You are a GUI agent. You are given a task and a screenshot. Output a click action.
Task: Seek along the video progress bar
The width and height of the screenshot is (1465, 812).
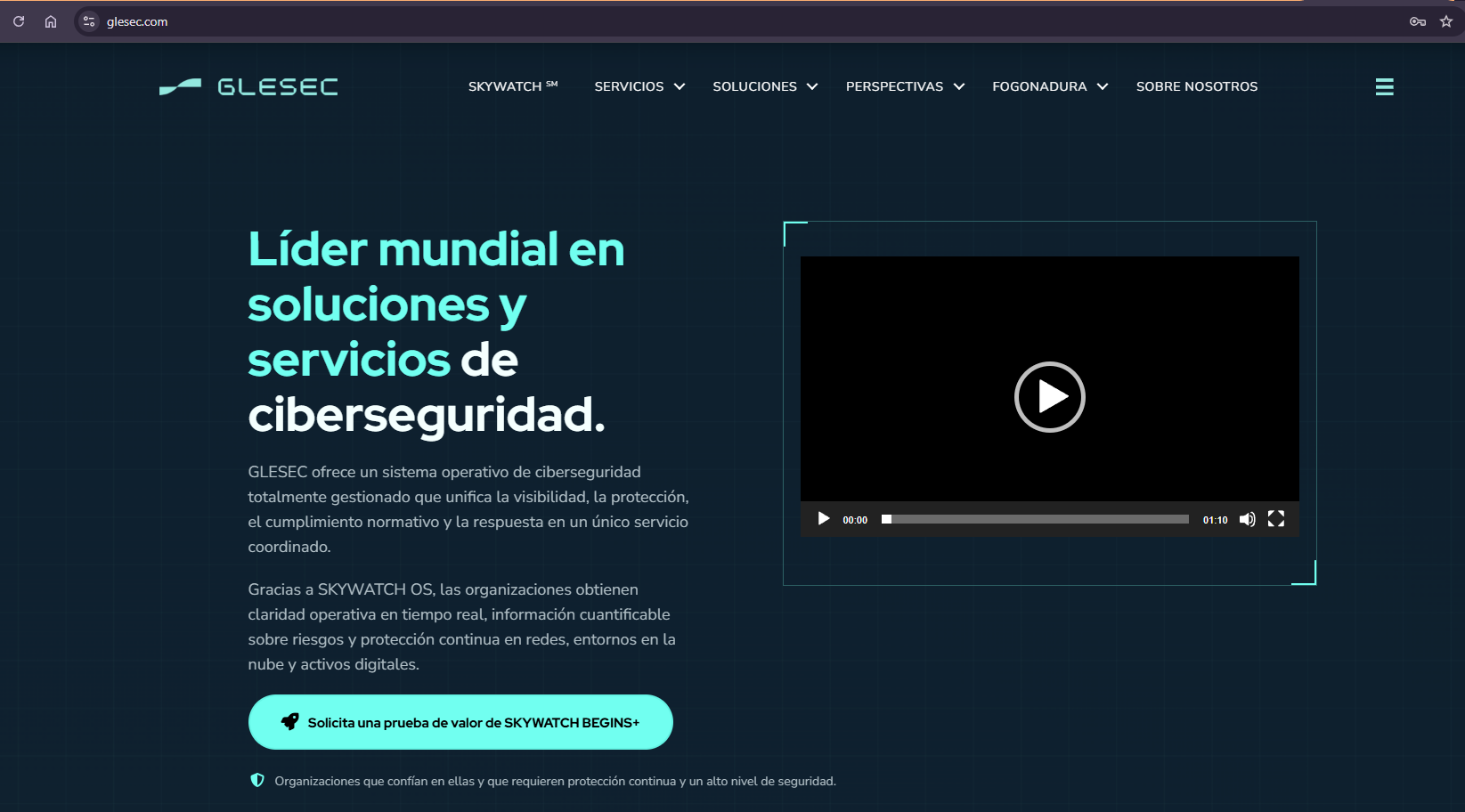coord(1035,519)
